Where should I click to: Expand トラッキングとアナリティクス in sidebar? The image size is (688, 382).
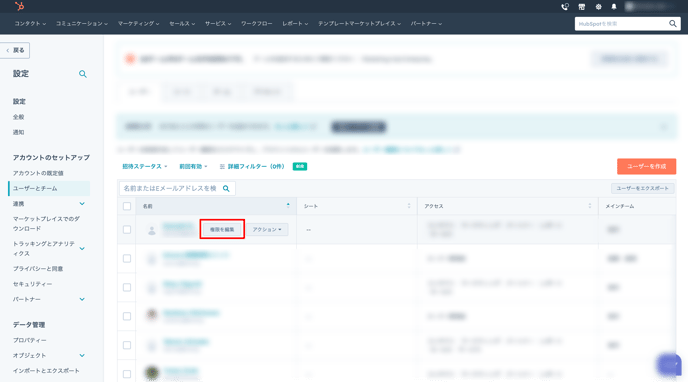pyautogui.click(x=82, y=249)
